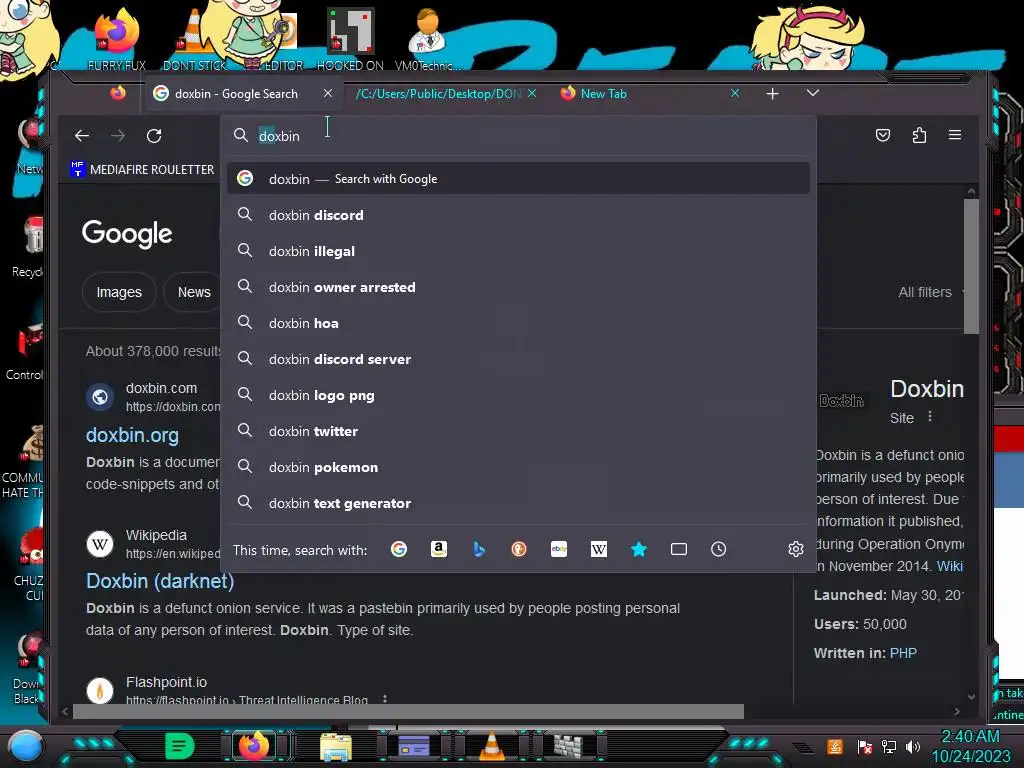Open the PHP link in knowledge panel
Viewport: 1024px width, 768px height.
903,653
